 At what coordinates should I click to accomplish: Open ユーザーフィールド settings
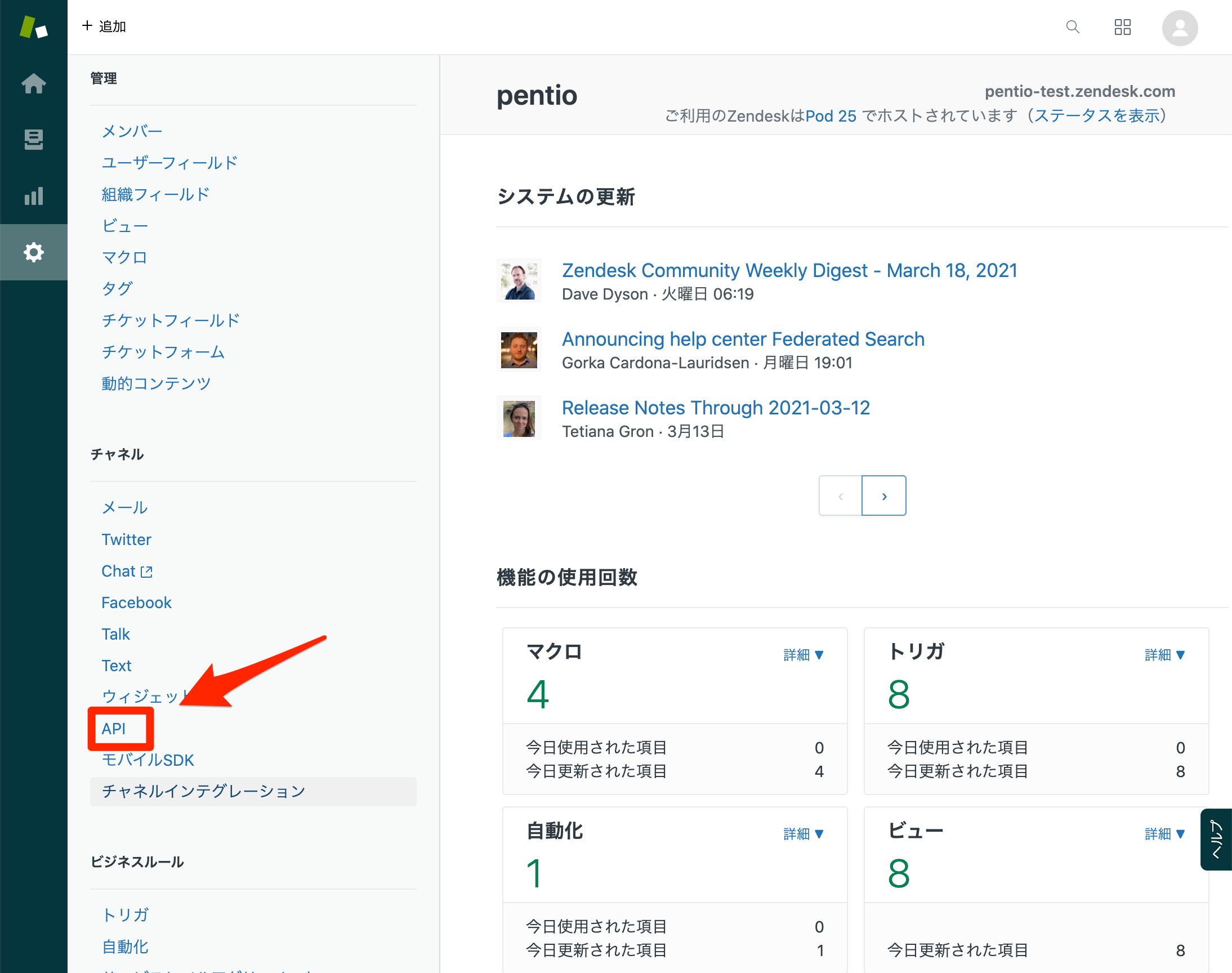(169, 163)
